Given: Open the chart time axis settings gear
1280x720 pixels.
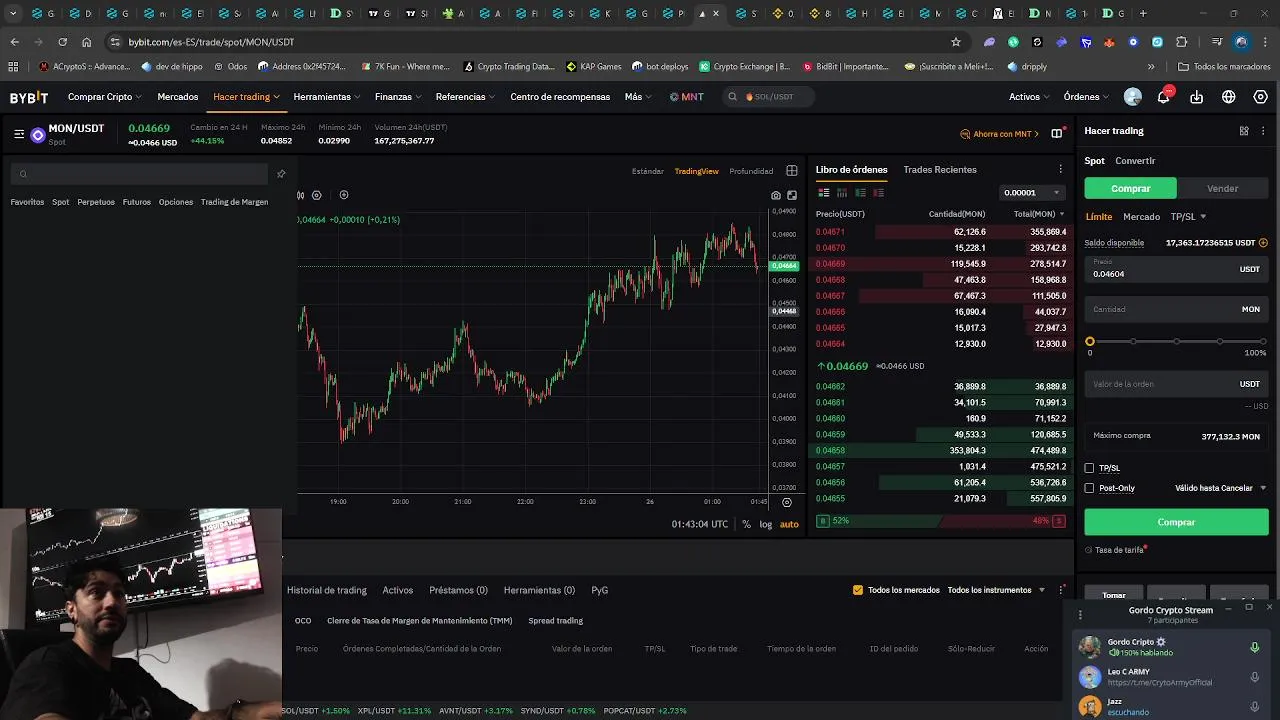Looking at the screenshot, I should pos(787,502).
